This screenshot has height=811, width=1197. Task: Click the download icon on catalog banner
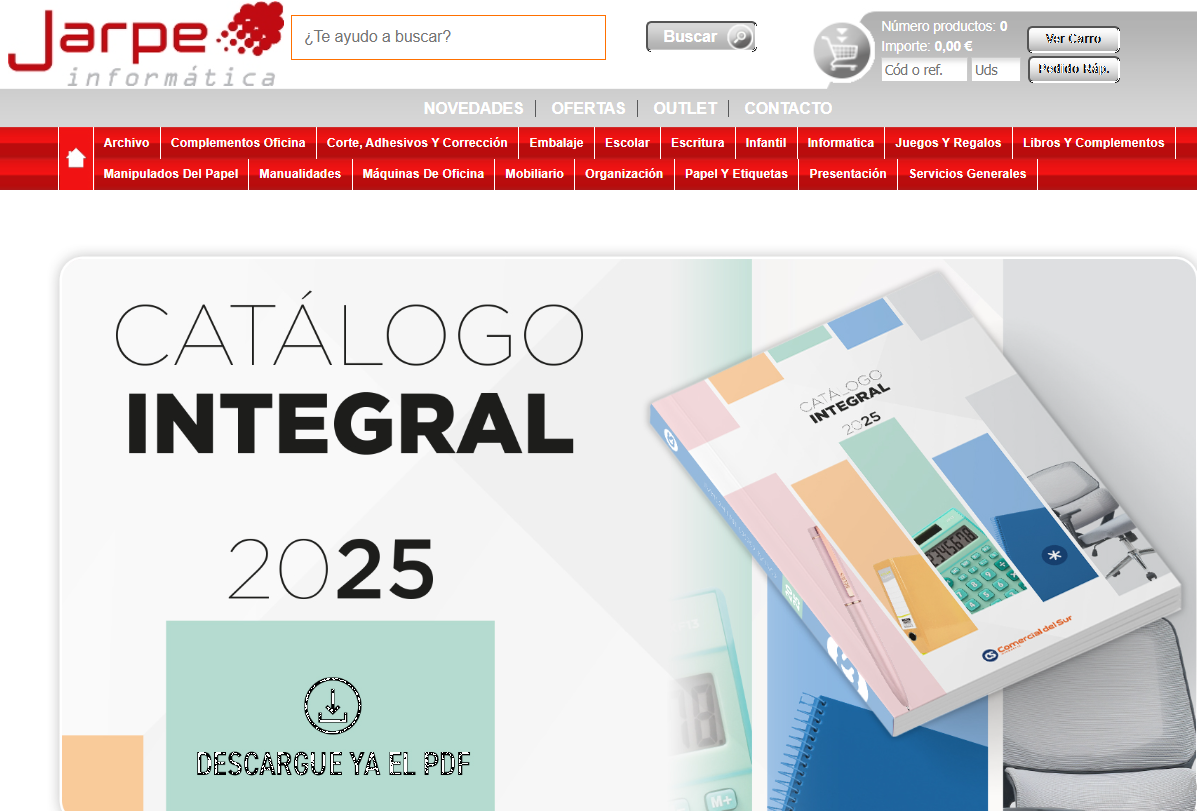click(332, 703)
